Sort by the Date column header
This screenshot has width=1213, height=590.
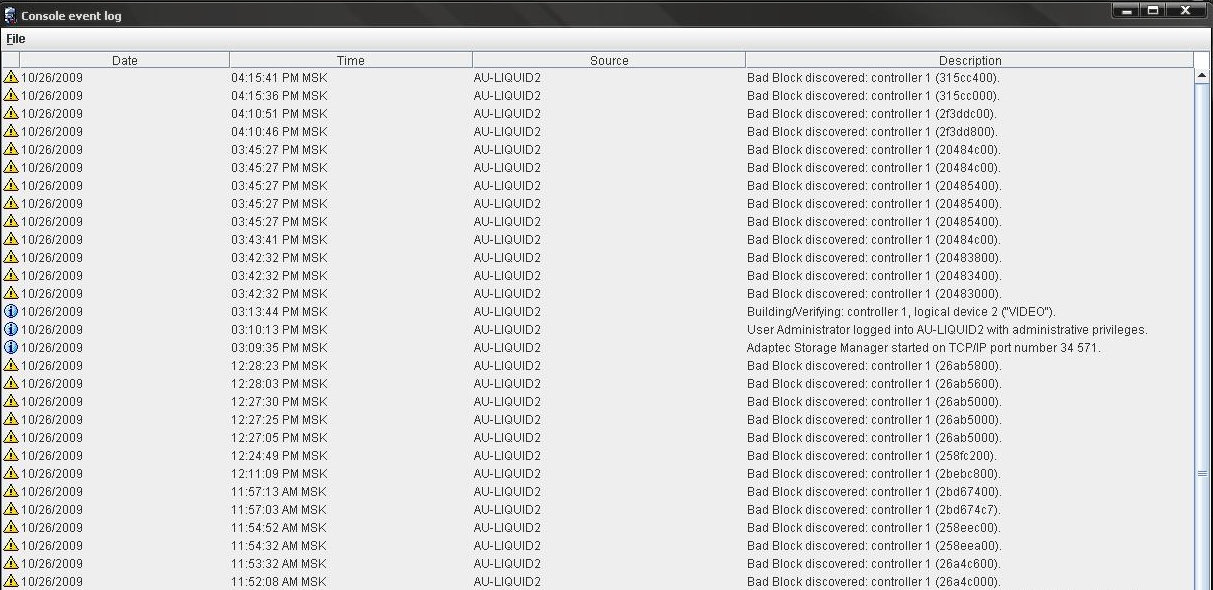coord(125,60)
